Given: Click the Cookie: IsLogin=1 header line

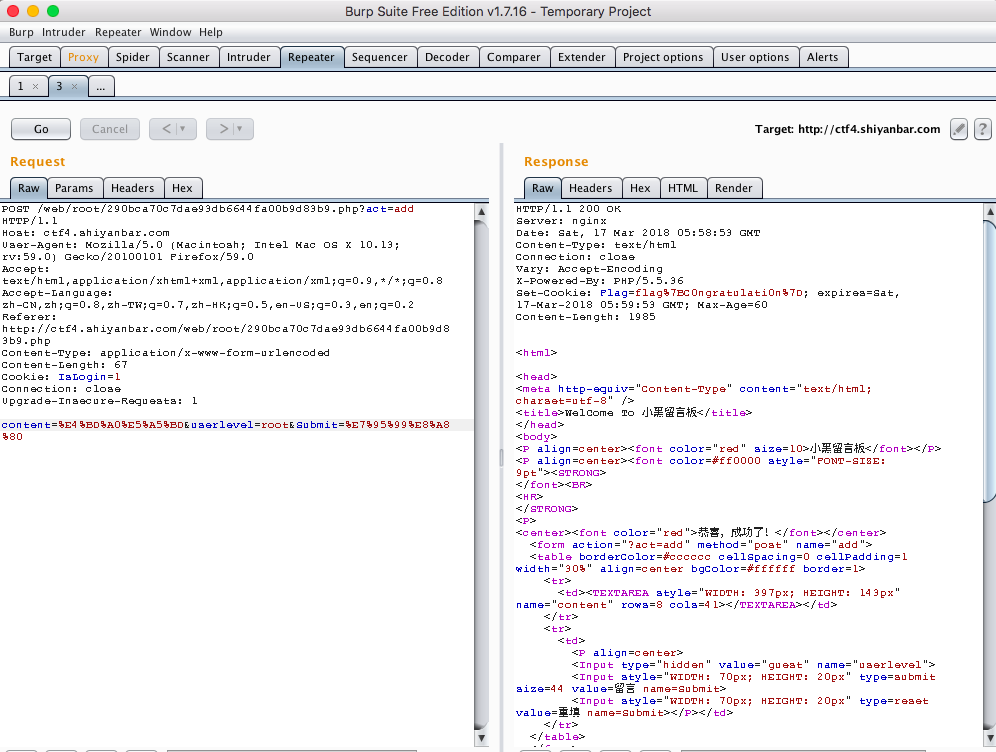Looking at the screenshot, I should [x=61, y=377].
